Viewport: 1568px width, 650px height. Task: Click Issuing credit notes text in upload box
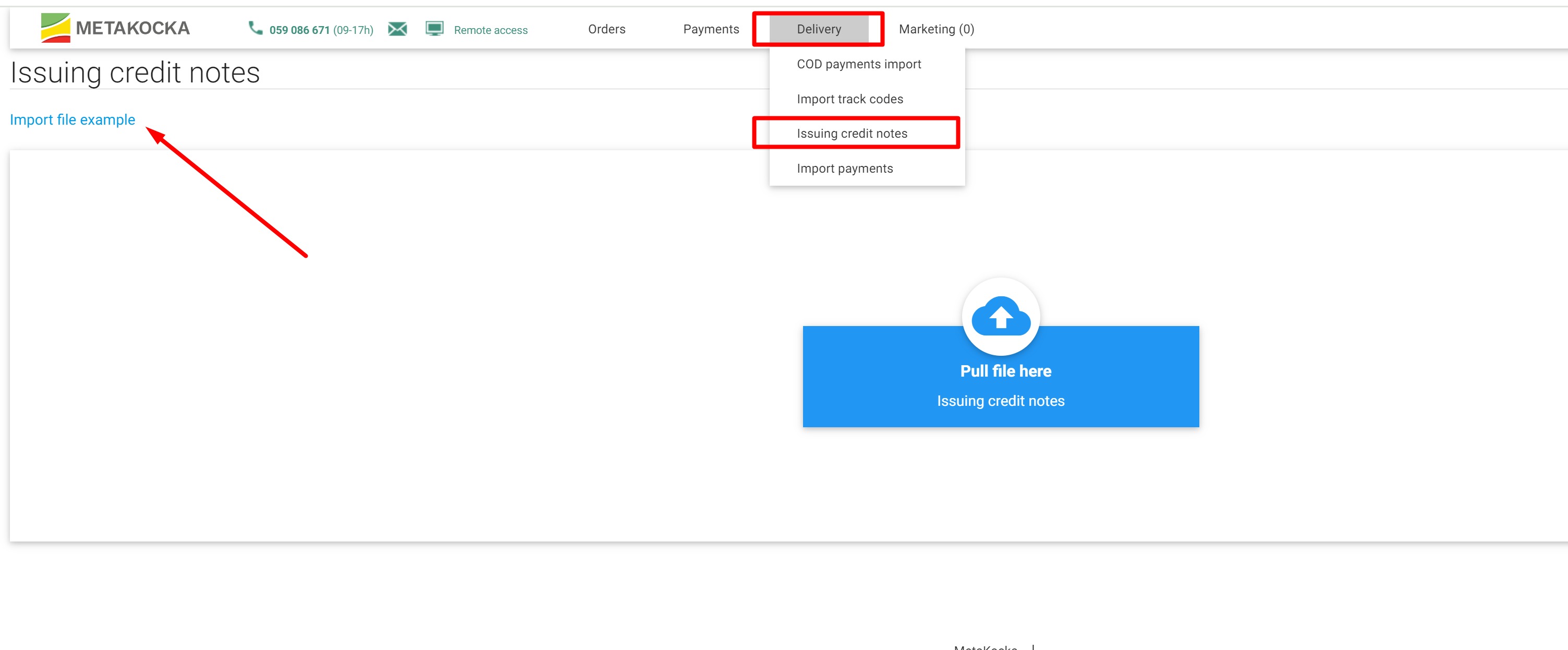point(1000,401)
